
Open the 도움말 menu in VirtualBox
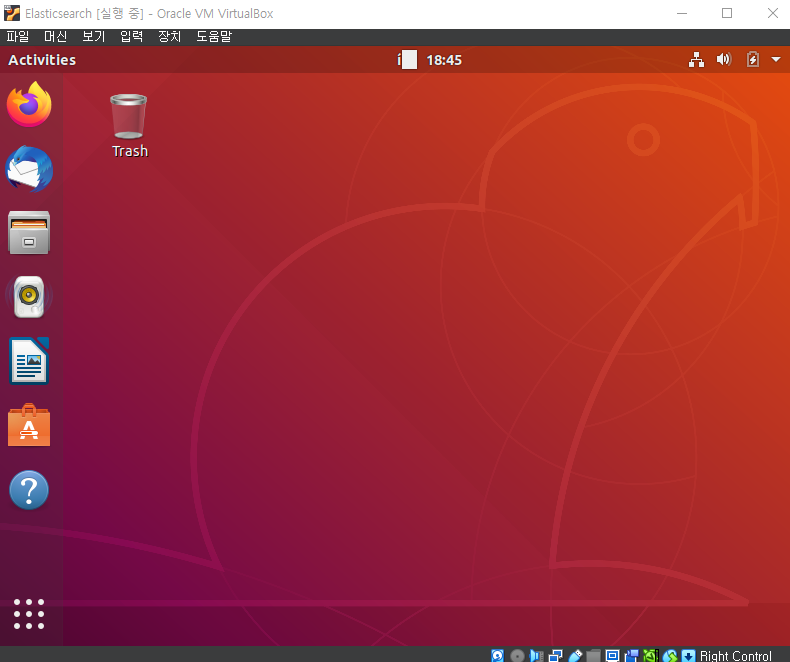click(214, 36)
